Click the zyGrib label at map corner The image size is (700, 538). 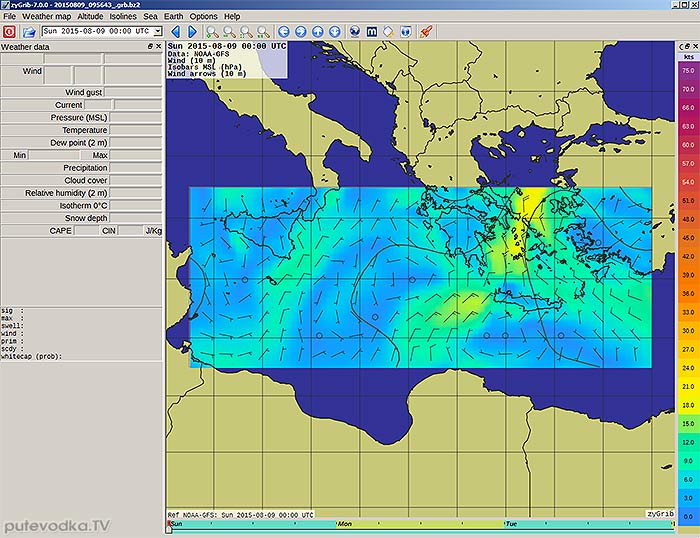click(660, 514)
